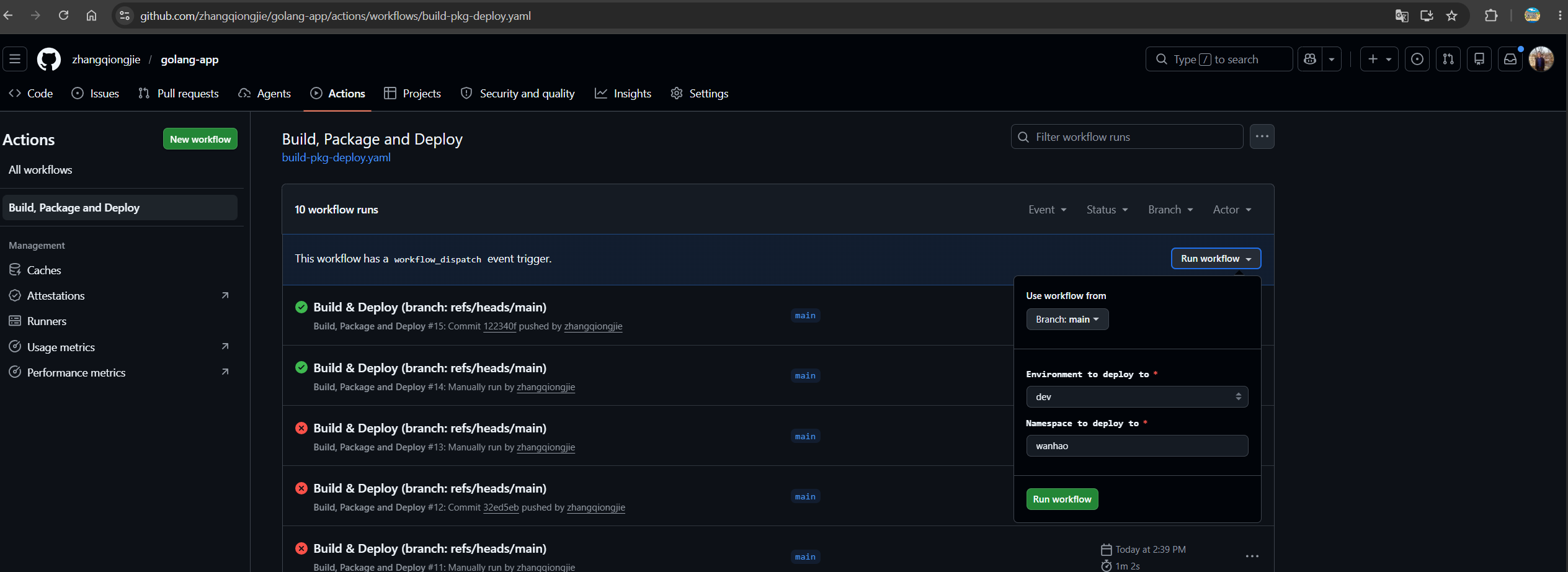Open Copilot chat icon in header
1568x572 pixels.
coord(1310,59)
